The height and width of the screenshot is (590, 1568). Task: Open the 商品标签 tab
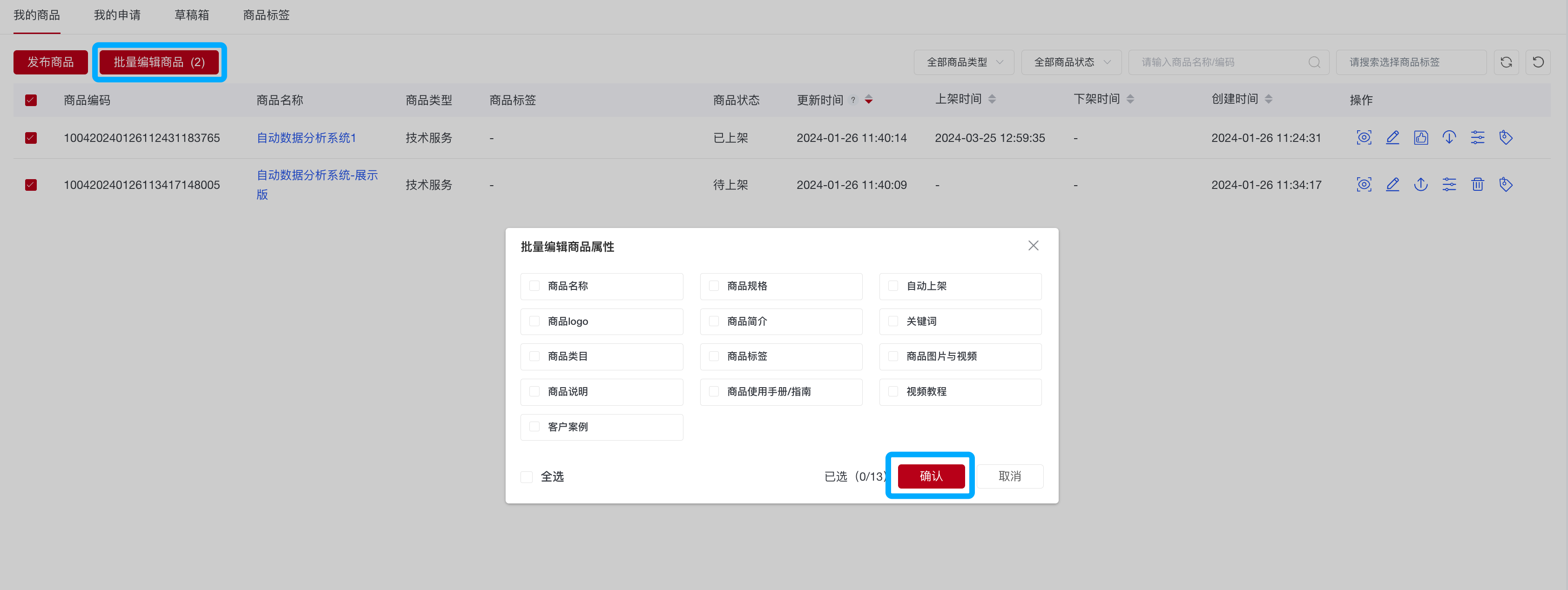[x=266, y=15]
